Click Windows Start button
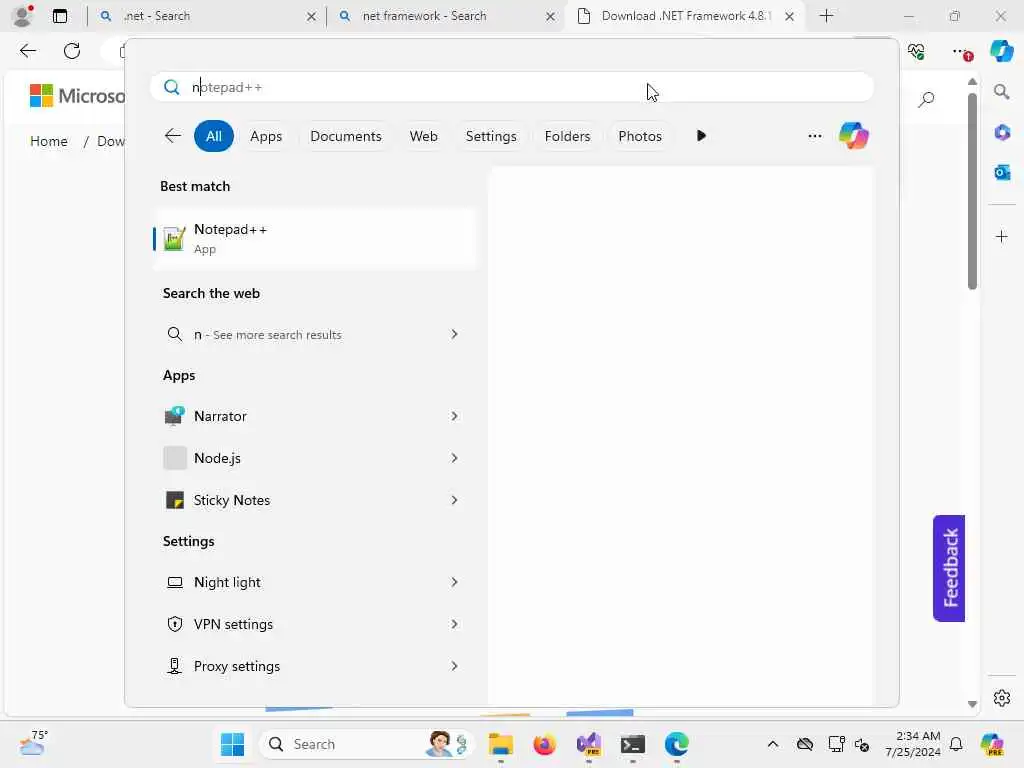 232,744
